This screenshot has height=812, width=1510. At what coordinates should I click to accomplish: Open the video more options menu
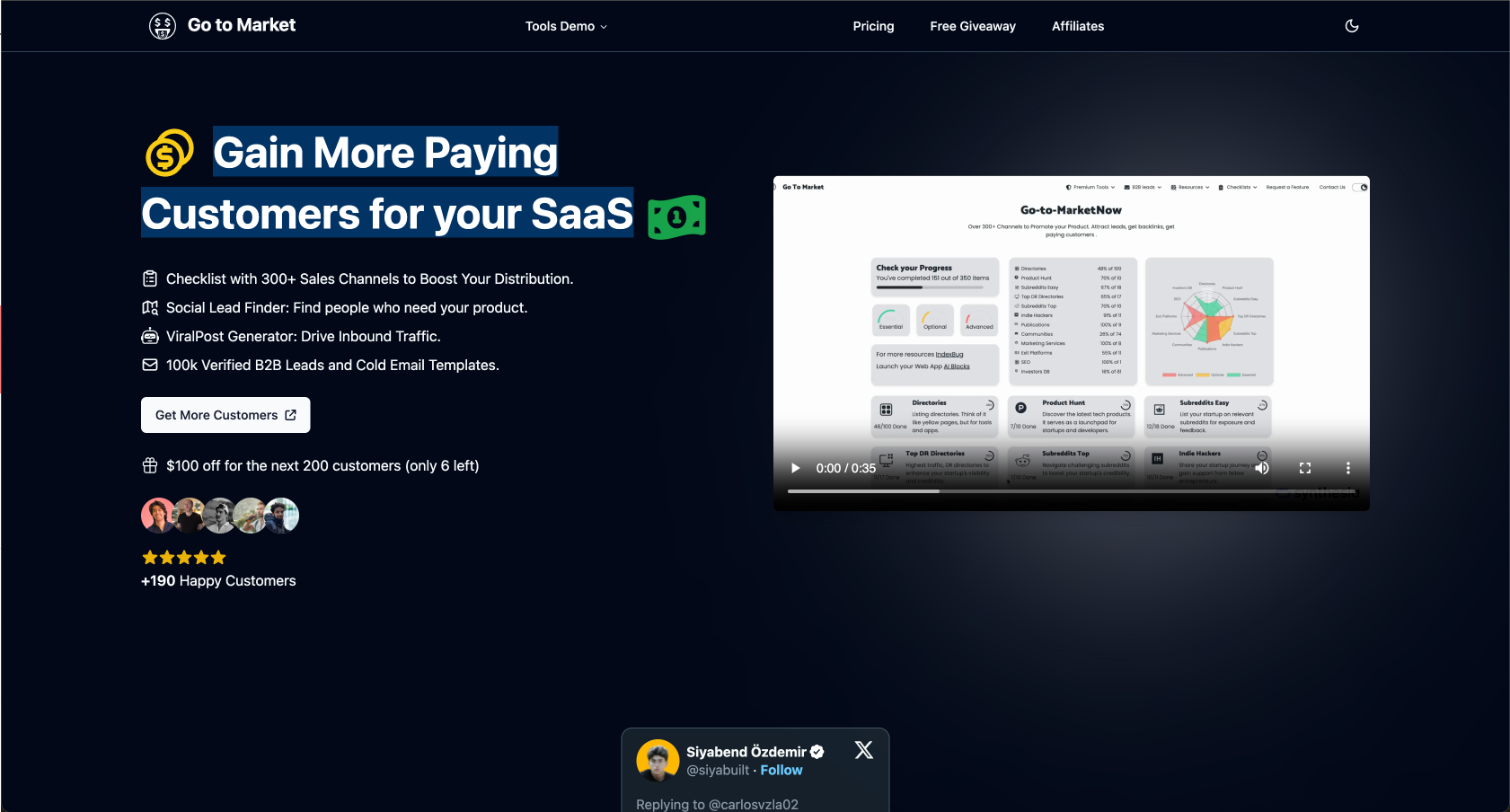coord(1347,468)
